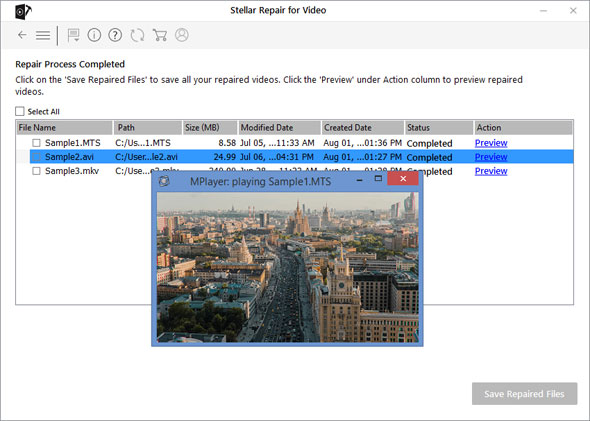Sort by Path column header
The height and width of the screenshot is (421, 590).
(148, 128)
